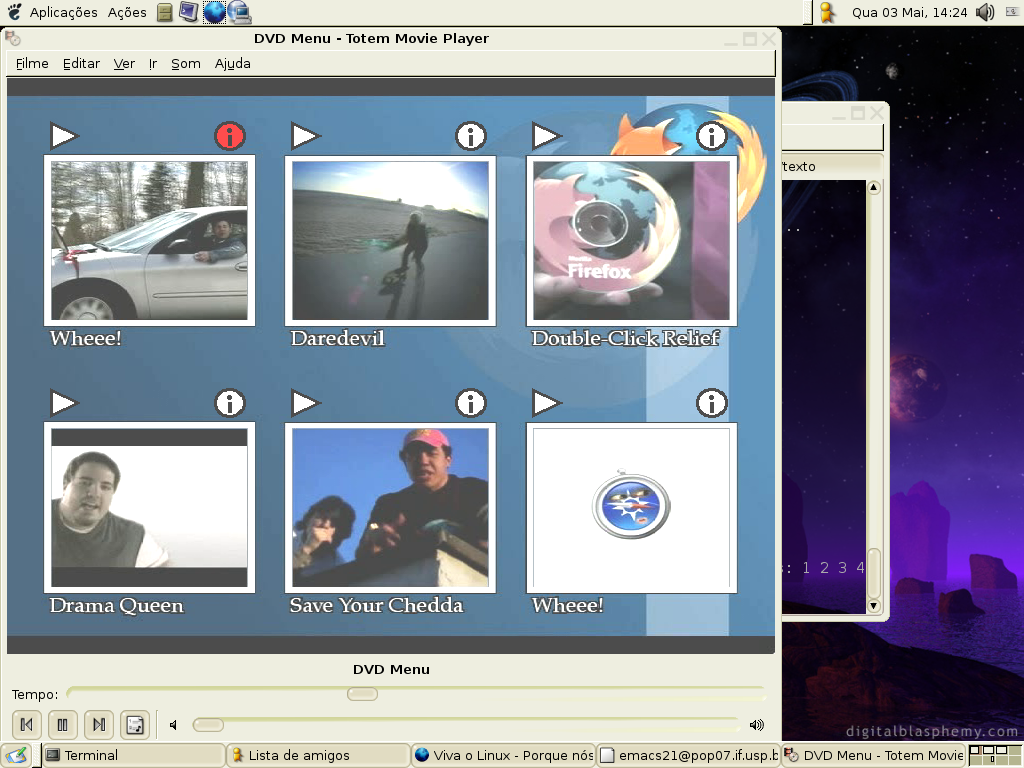Open the Ações panel menu
The height and width of the screenshot is (768, 1024).
(127, 12)
